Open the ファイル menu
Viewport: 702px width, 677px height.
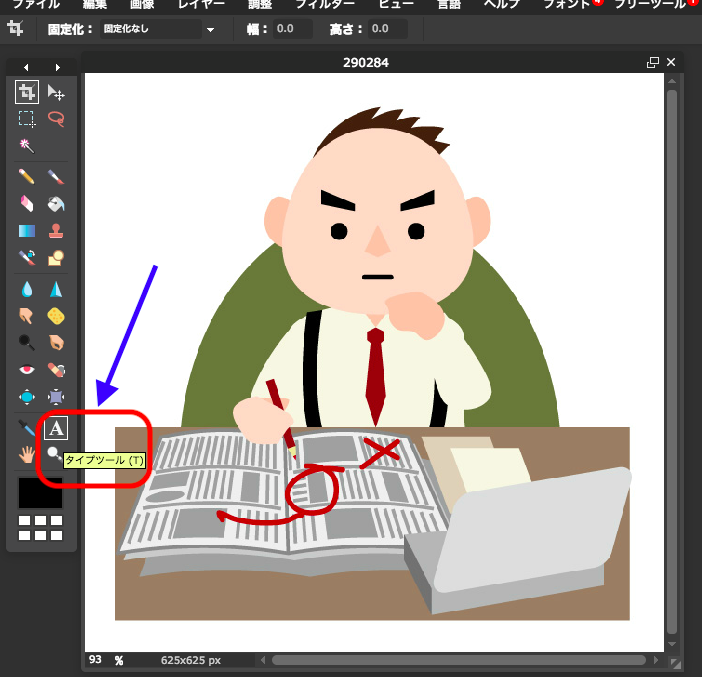click(36, 4)
